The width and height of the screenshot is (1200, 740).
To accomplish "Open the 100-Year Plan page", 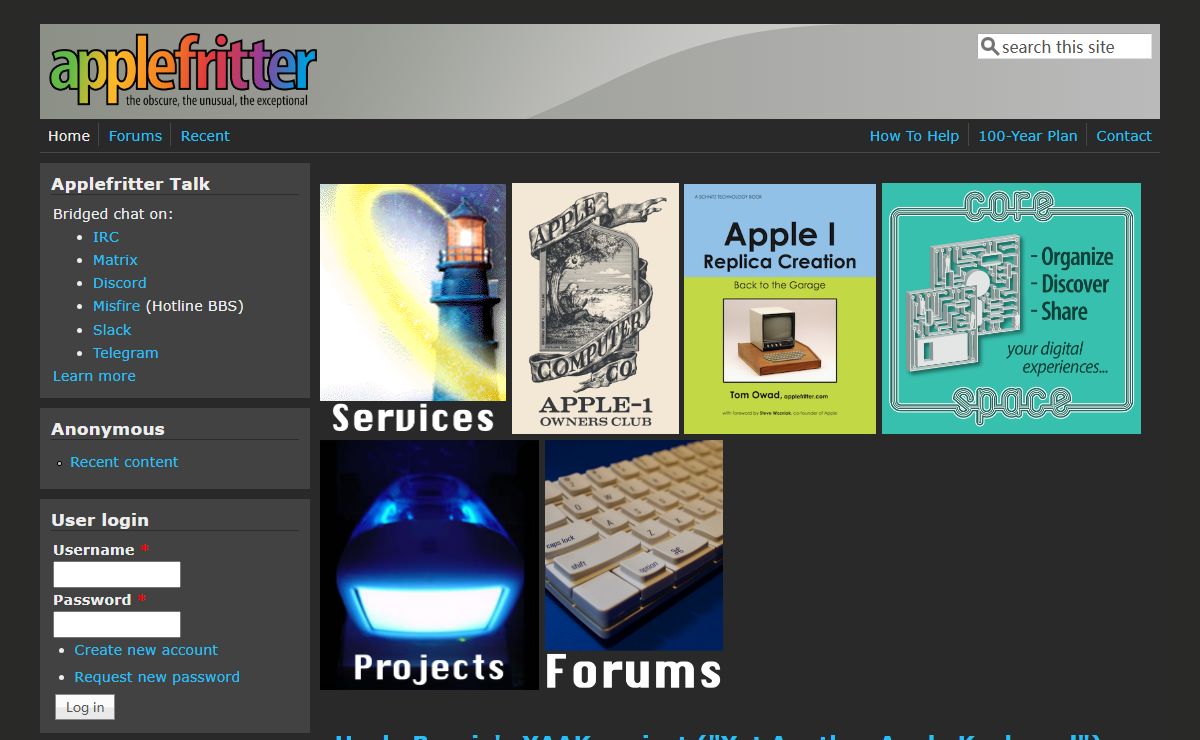I will pyautogui.click(x=1028, y=136).
